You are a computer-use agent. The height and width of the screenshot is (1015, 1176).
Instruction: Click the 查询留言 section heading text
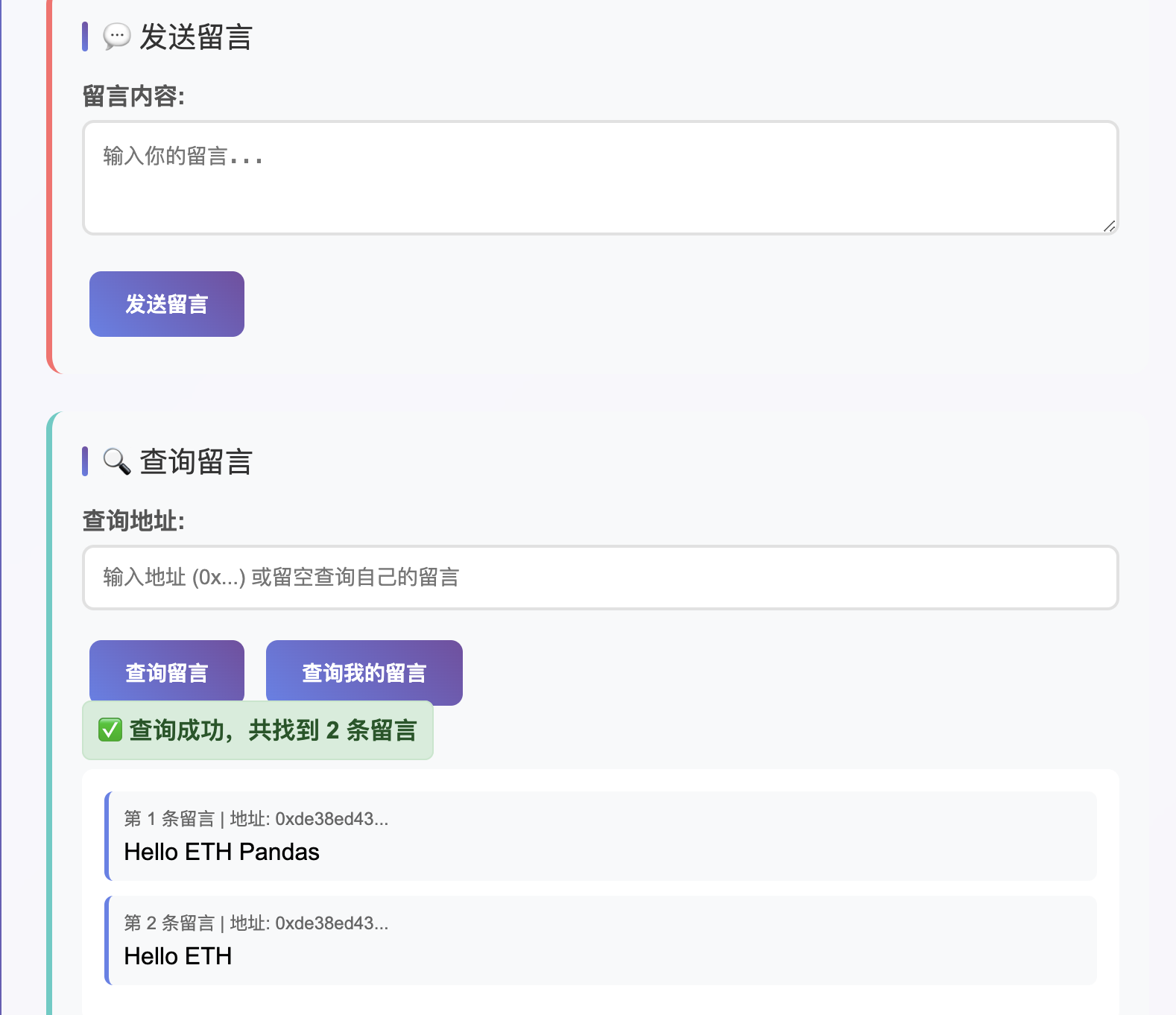196,461
